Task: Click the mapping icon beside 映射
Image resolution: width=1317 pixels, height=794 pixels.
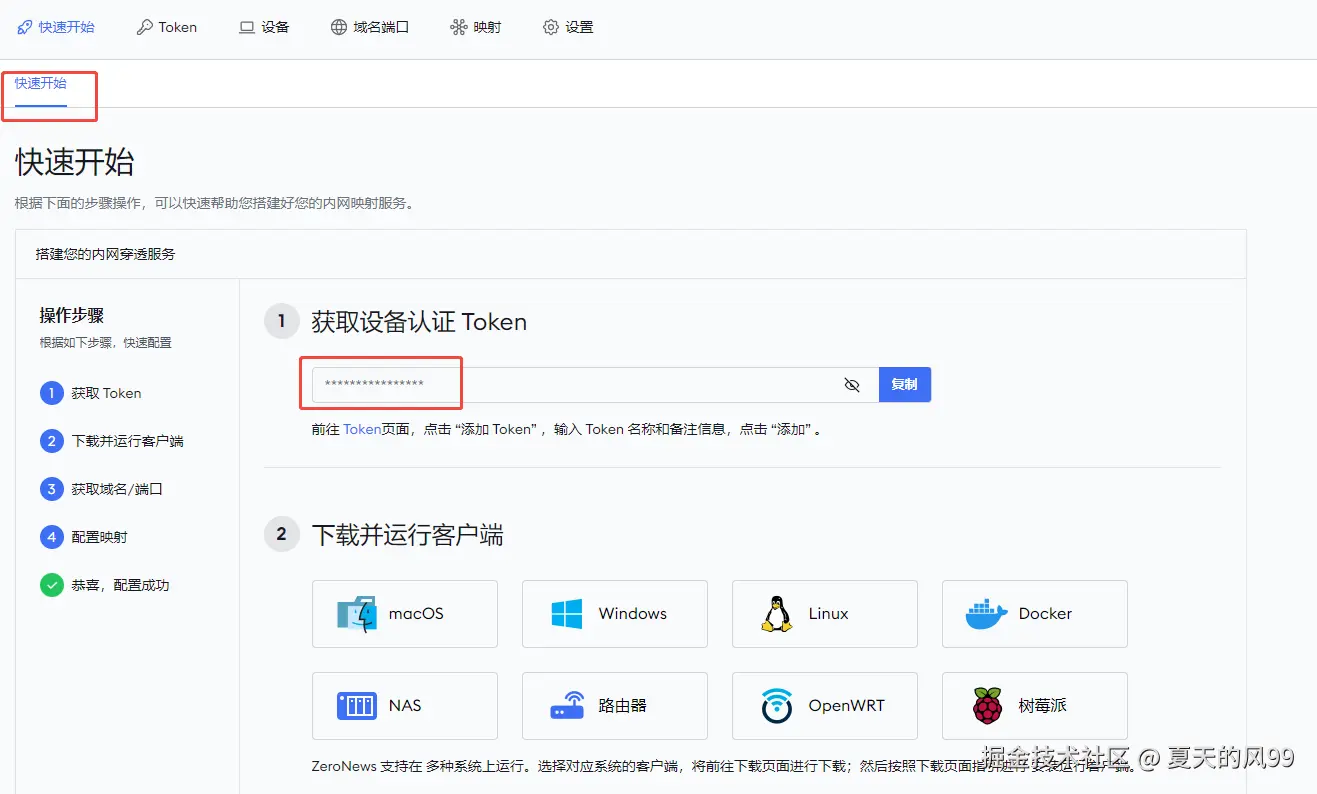Action: [x=458, y=27]
